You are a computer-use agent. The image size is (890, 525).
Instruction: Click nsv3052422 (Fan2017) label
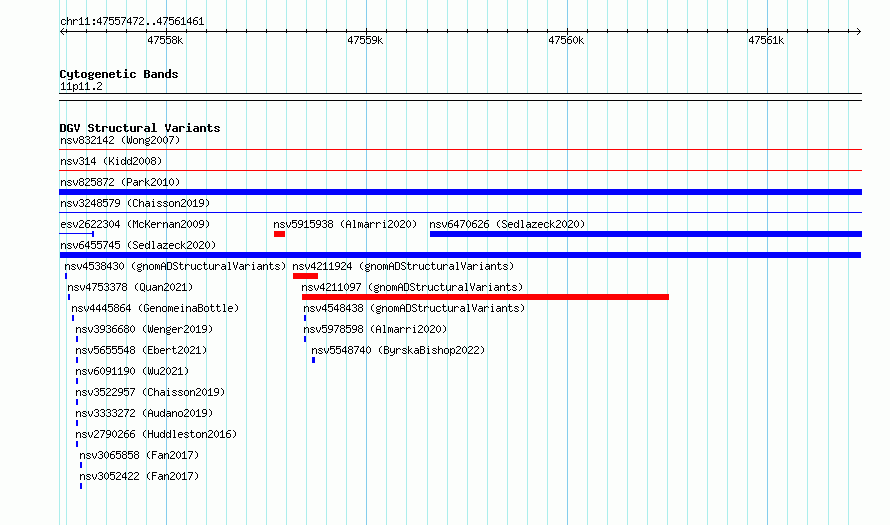tap(139, 476)
